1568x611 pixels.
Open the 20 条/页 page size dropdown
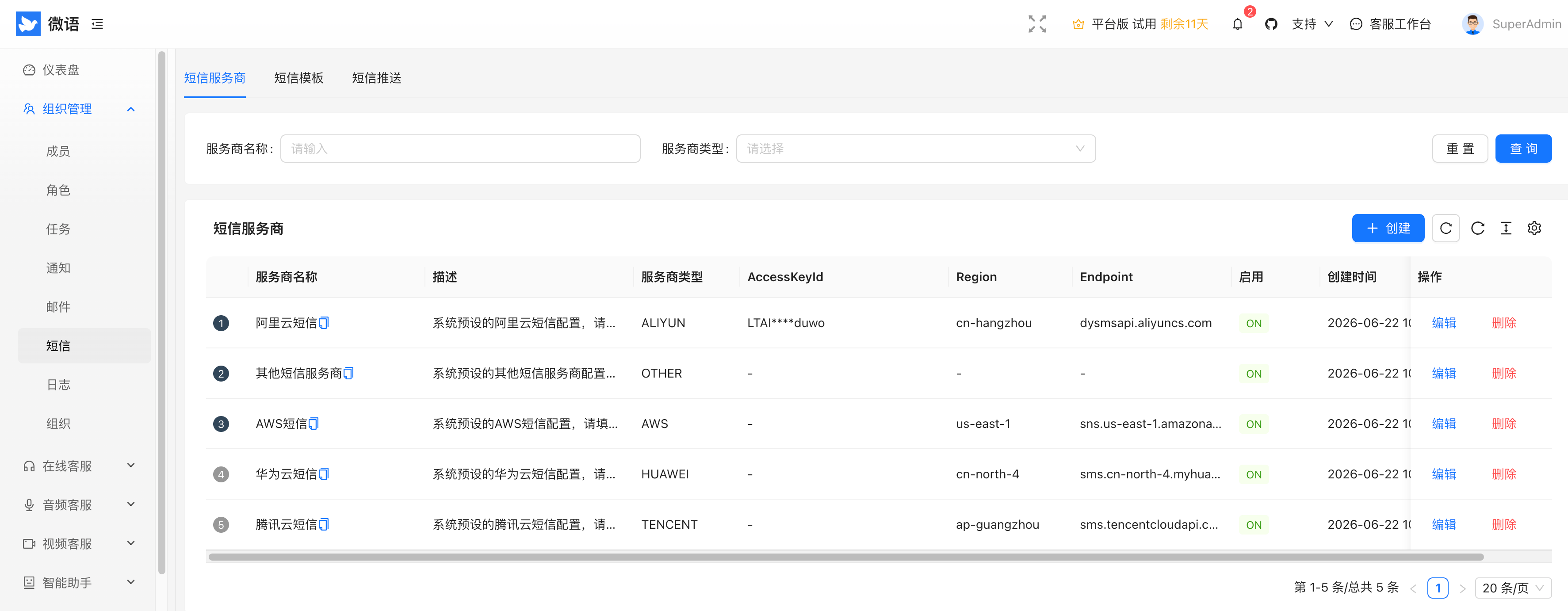(x=1513, y=588)
